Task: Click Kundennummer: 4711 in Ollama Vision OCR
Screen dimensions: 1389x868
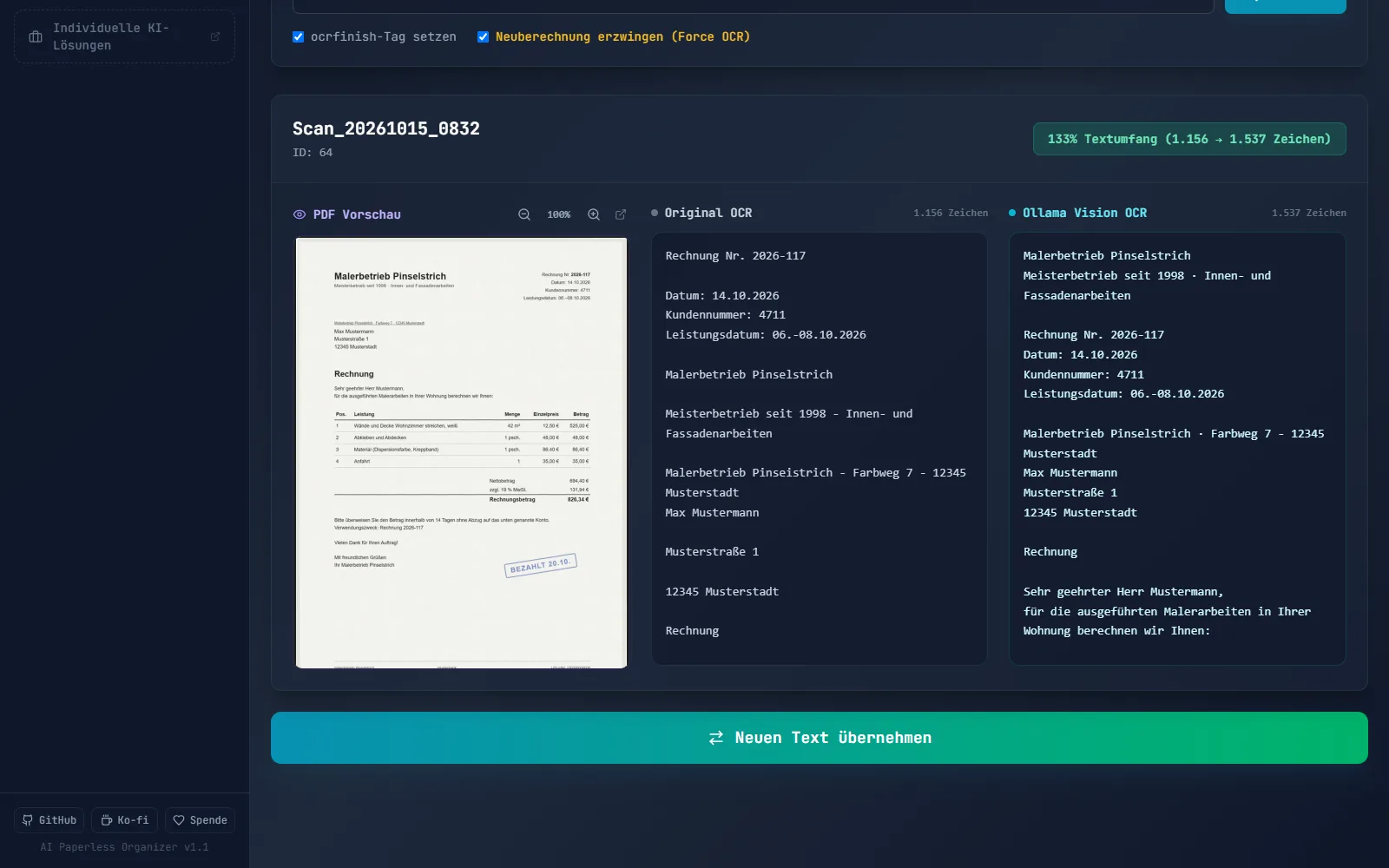Action: 1083,375
